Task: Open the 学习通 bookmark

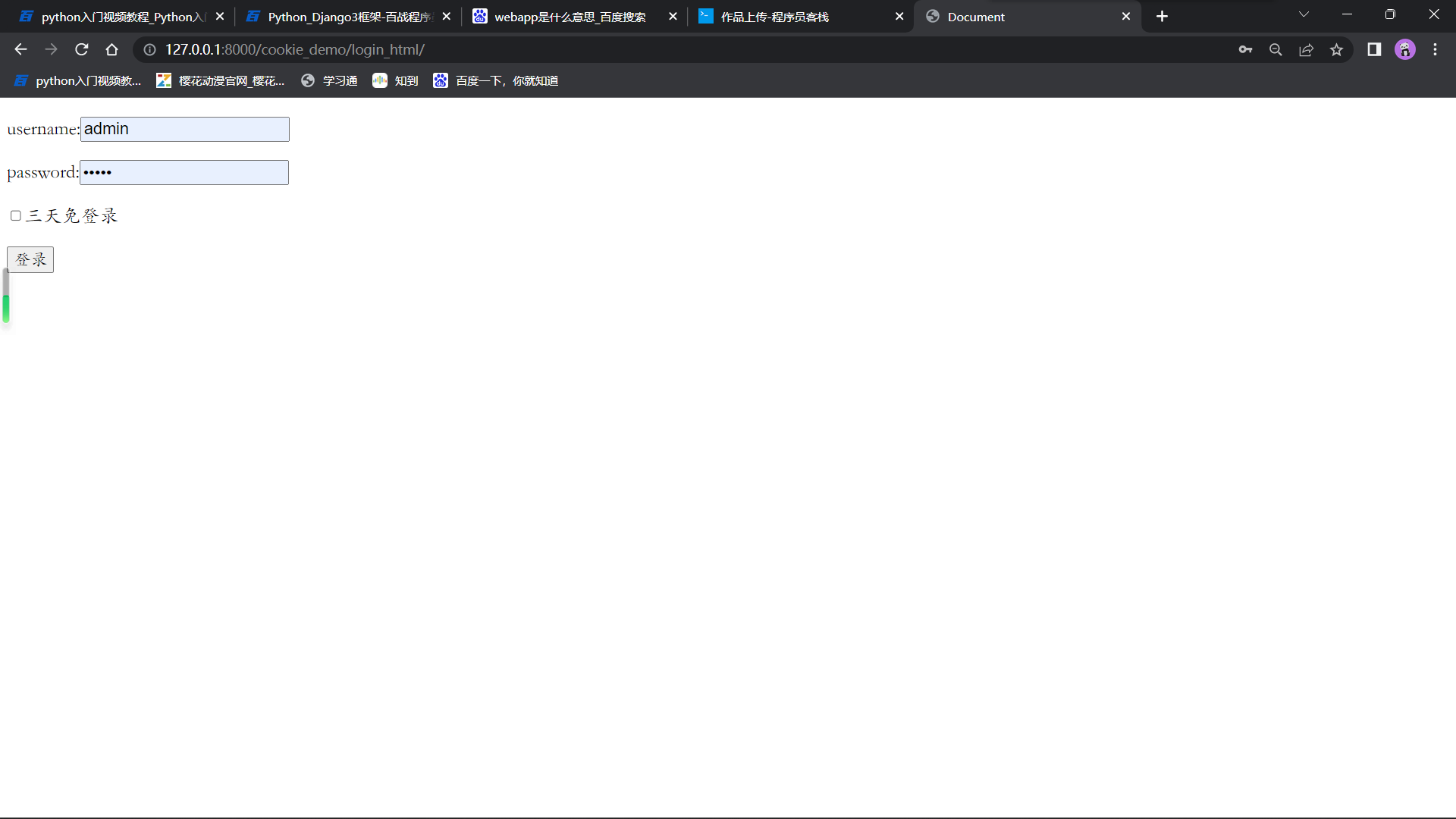Action: tap(329, 80)
